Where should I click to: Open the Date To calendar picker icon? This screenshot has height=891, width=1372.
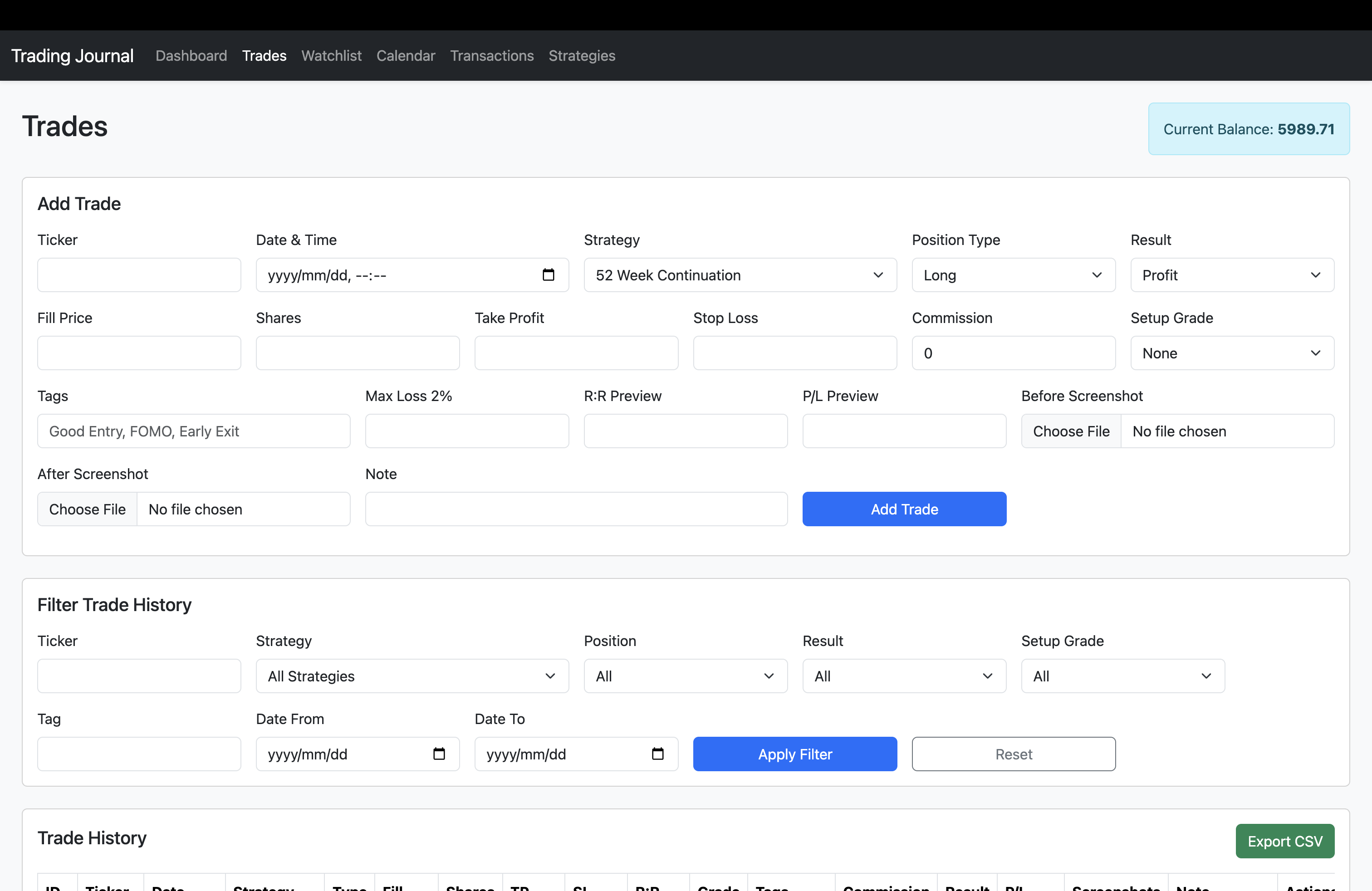pyautogui.click(x=657, y=754)
